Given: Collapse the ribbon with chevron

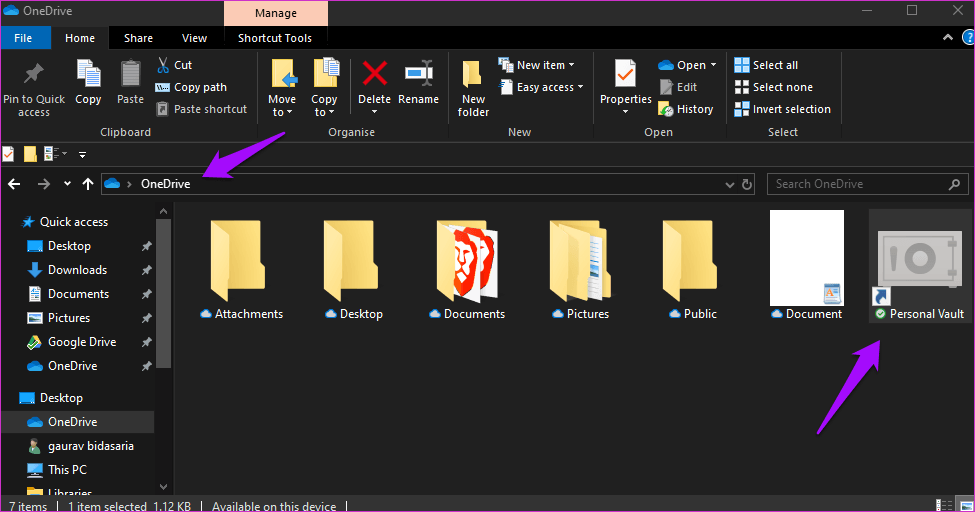Looking at the screenshot, I should click(948, 37).
